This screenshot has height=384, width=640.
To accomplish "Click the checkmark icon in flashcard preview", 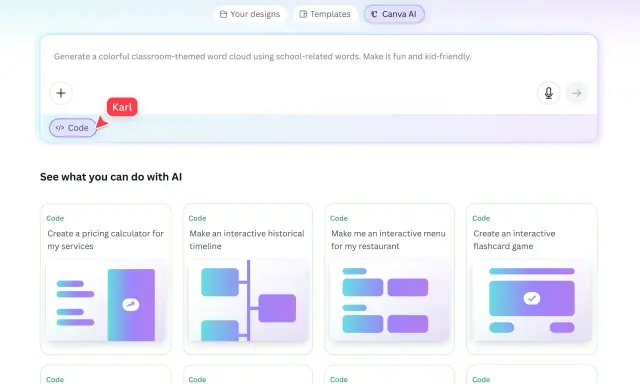I will point(532,298).
